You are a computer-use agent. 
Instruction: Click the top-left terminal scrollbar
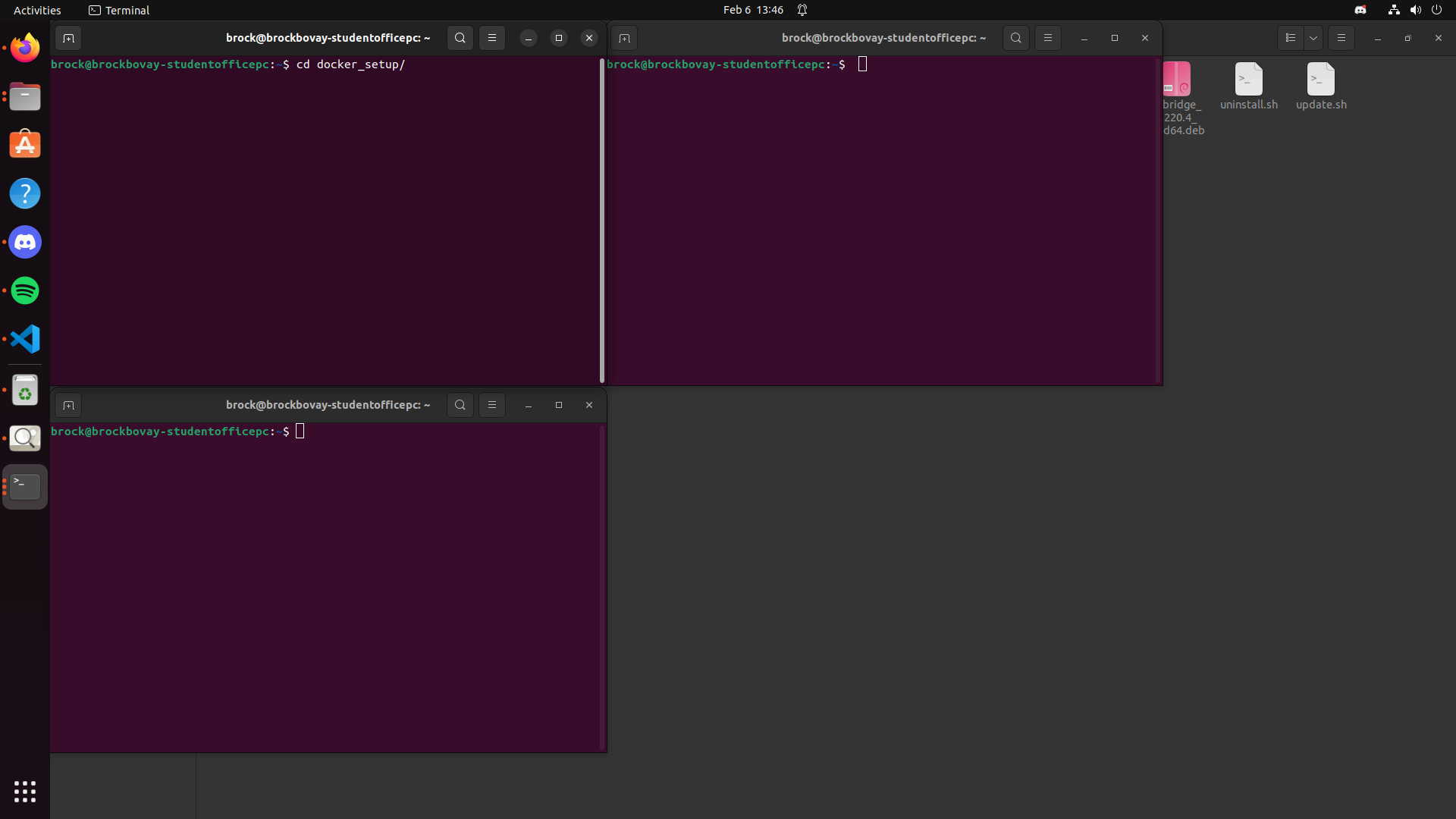(602, 220)
